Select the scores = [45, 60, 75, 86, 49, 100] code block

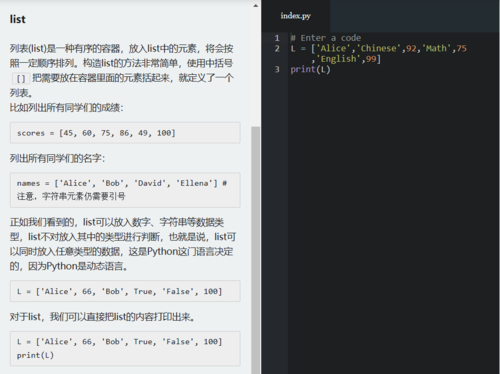pos(125,133)
